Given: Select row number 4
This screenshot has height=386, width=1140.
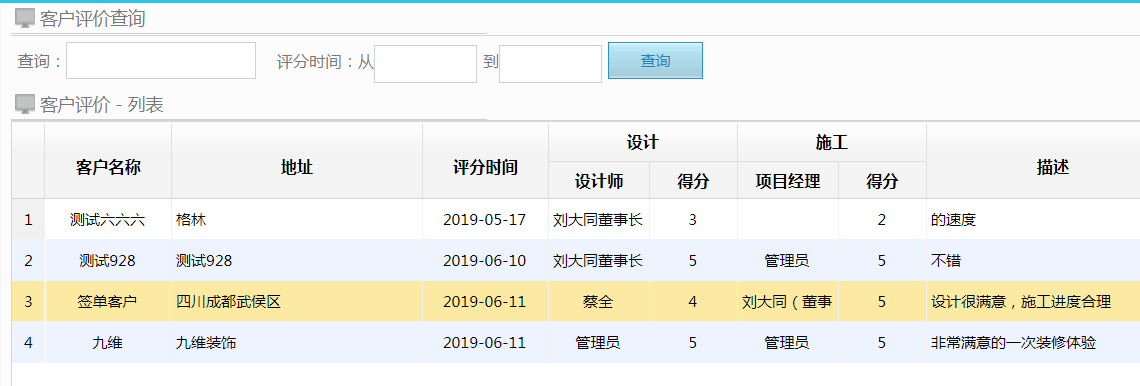Looking at the screenshot, I should click(x=28, y=342).
